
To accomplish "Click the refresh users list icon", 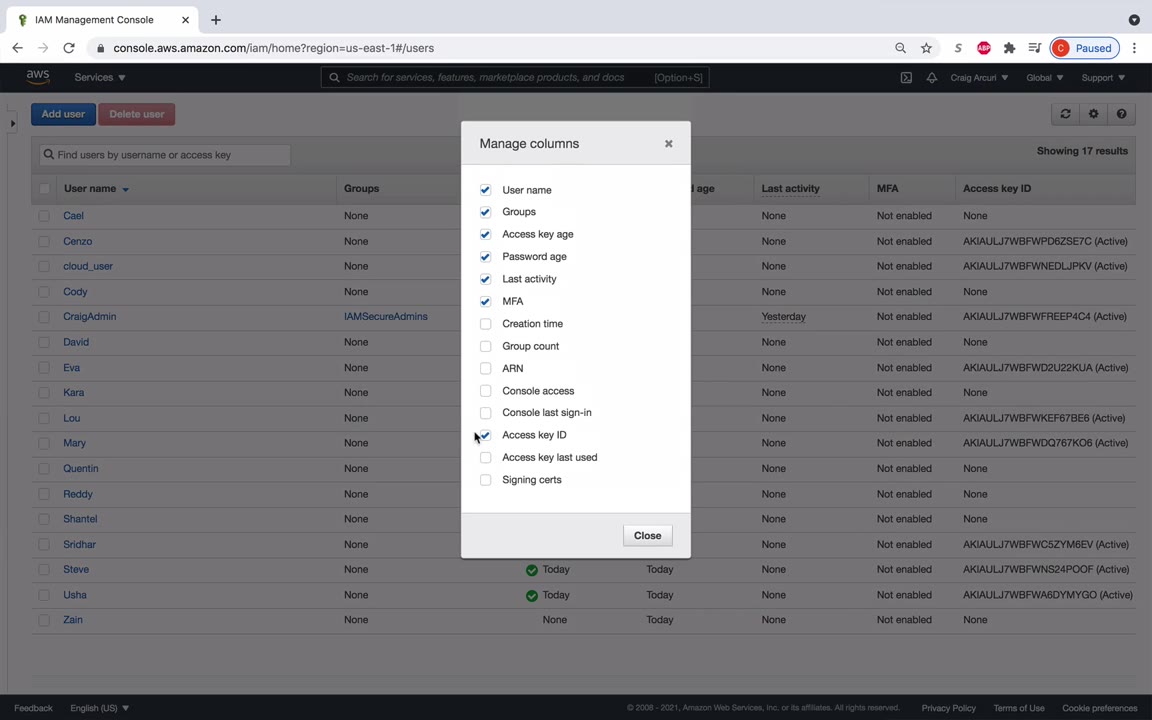I will (1065, 114).
